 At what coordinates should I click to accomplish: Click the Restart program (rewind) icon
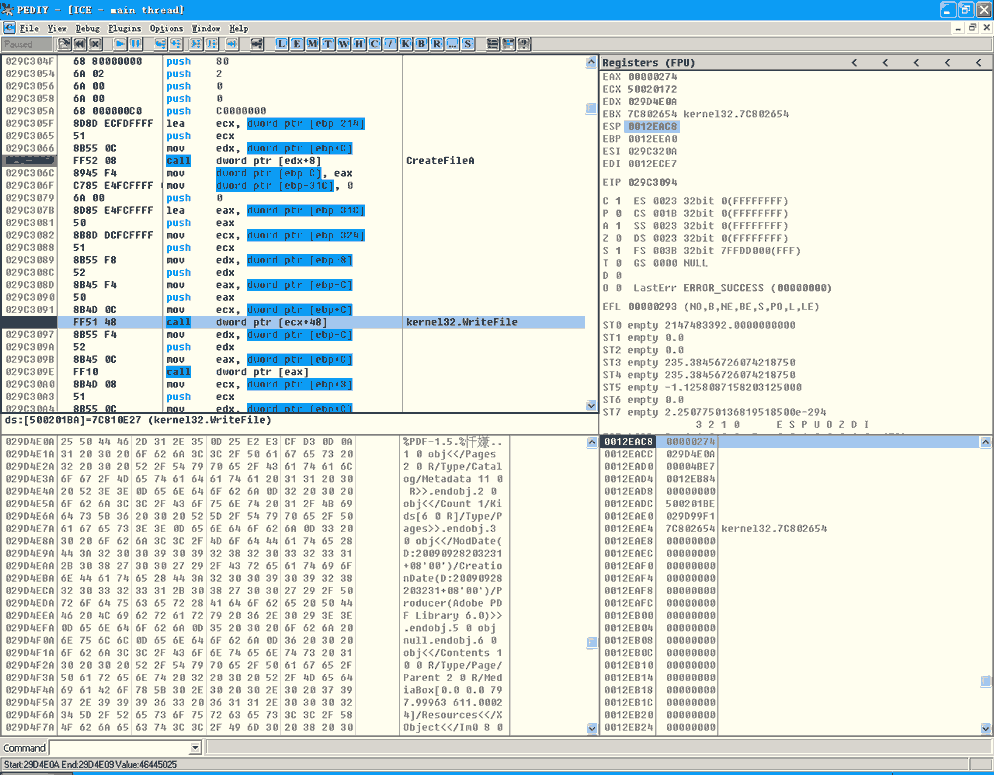point(79,44)
